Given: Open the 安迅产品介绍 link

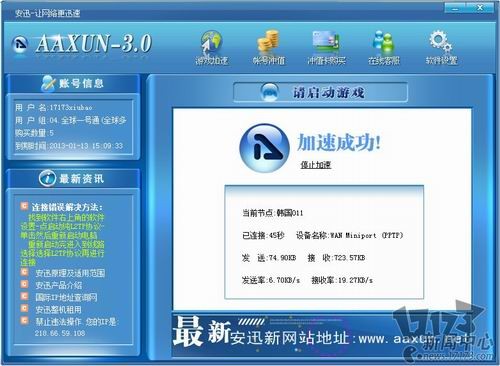Looking at the screenshot, I should point(59,285).
